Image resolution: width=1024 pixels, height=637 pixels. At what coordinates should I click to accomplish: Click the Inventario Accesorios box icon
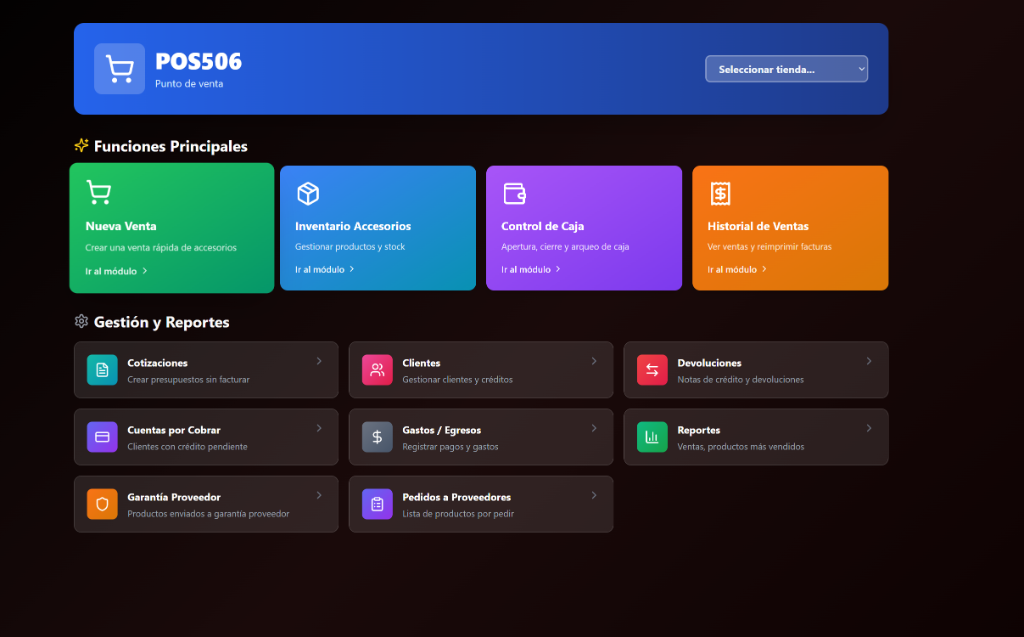click(308, 193)
